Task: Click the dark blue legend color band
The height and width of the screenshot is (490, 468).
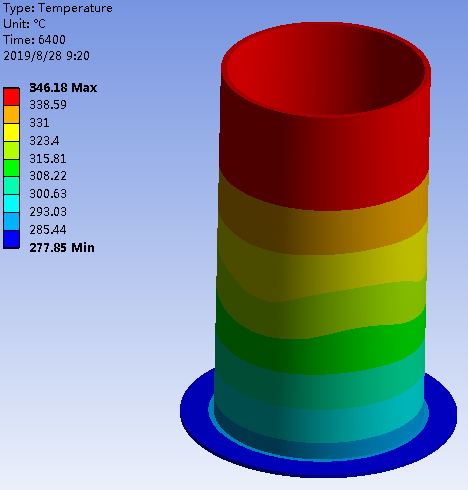Action: [x=11, y=240]
